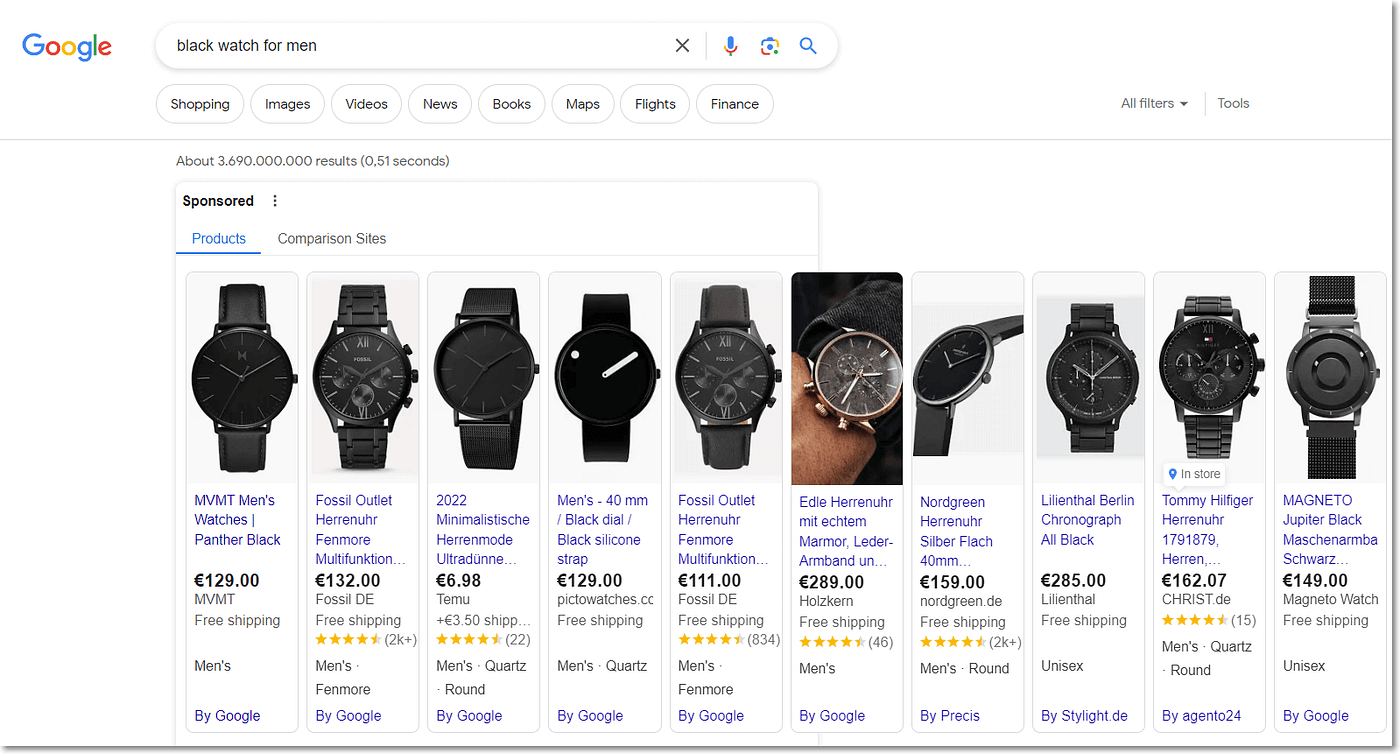
Task: Open Men's 40 mm Black dial link
Action: coord(603,530)
